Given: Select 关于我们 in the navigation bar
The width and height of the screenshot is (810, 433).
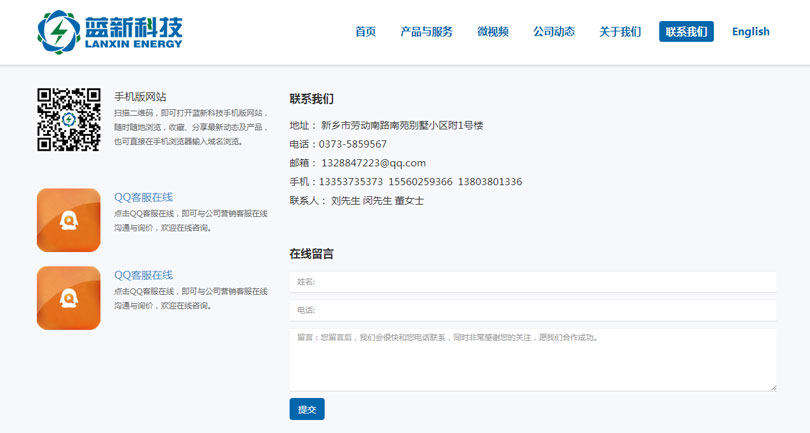Looking at the screenshot, I should (x=620, y=32).
